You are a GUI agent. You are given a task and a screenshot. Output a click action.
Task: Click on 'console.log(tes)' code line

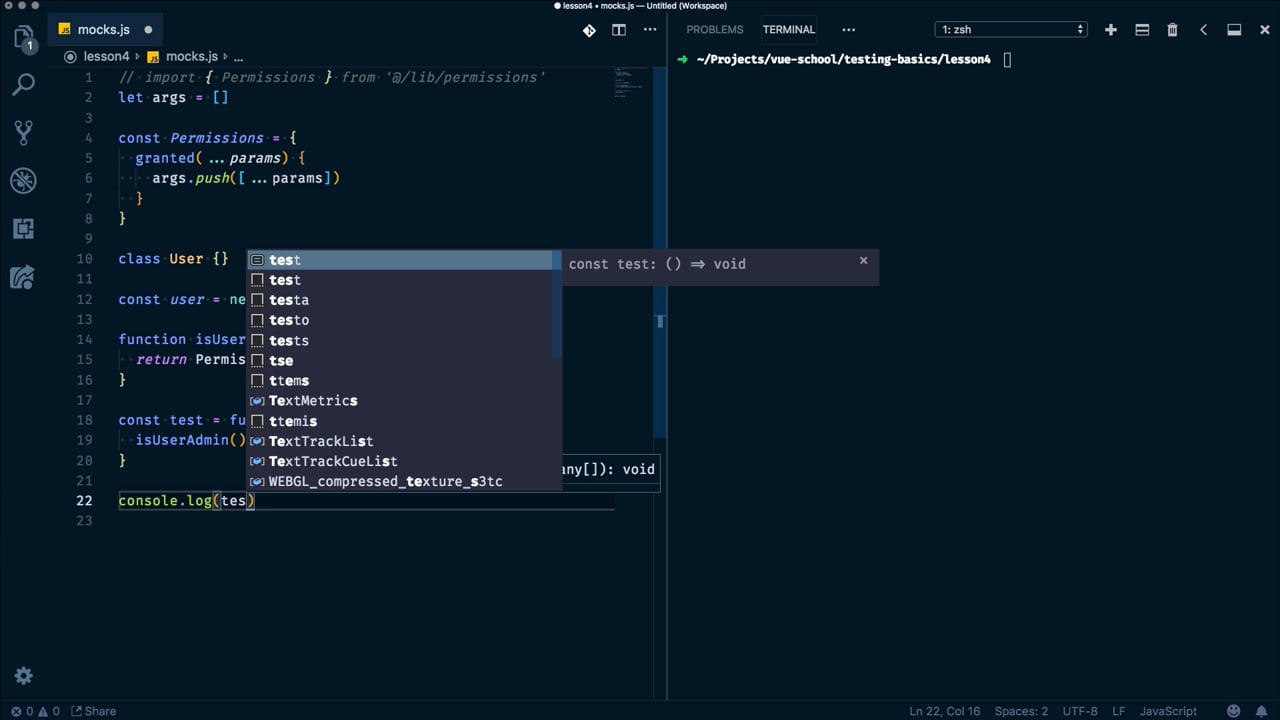[187, 501]
